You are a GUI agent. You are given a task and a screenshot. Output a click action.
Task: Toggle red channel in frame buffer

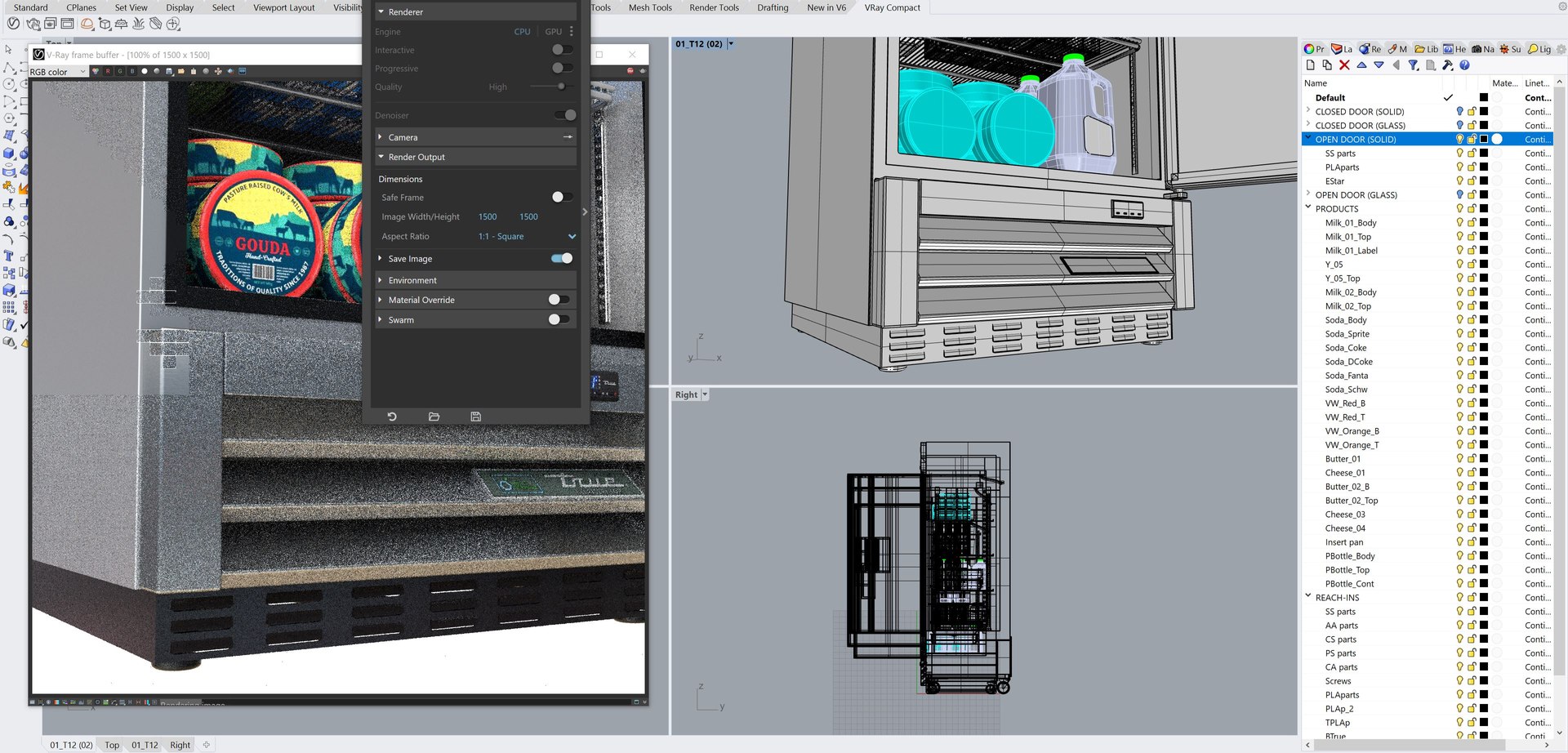click(107, 72)
